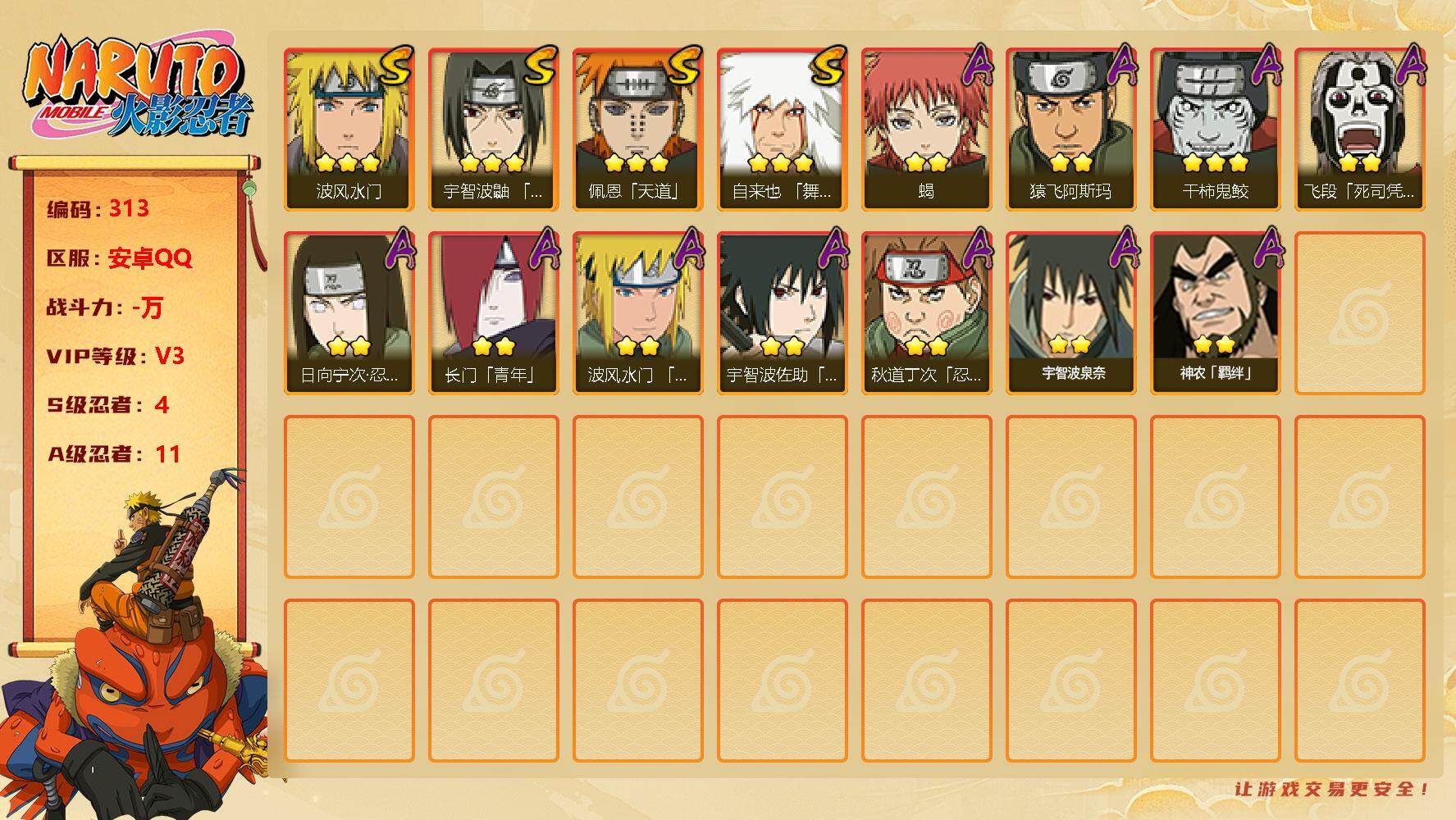Select the 波风水门 S-rank ninja card
This screenshot has height=820, width=1456.
click(349, 130)
